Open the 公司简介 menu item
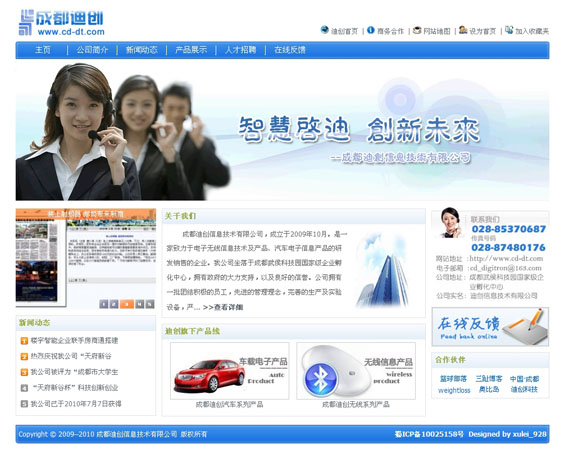The image size is (565, 449). [x=92, y=50]
